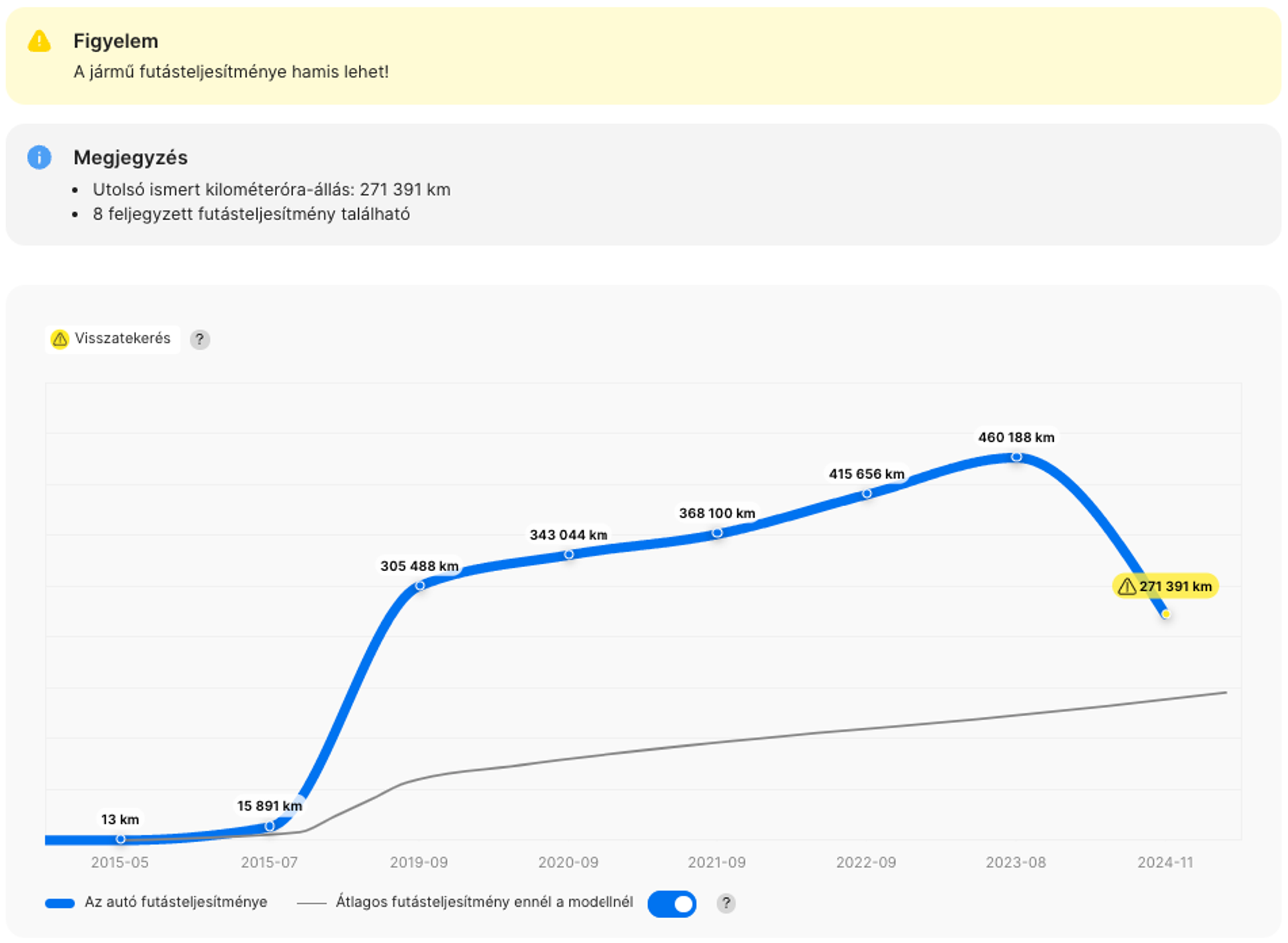Click '8 feljegyzett futásteljesítmény található'
Image resolution: width=1288 pixels, height=943 pixels.
pos(251,214)
